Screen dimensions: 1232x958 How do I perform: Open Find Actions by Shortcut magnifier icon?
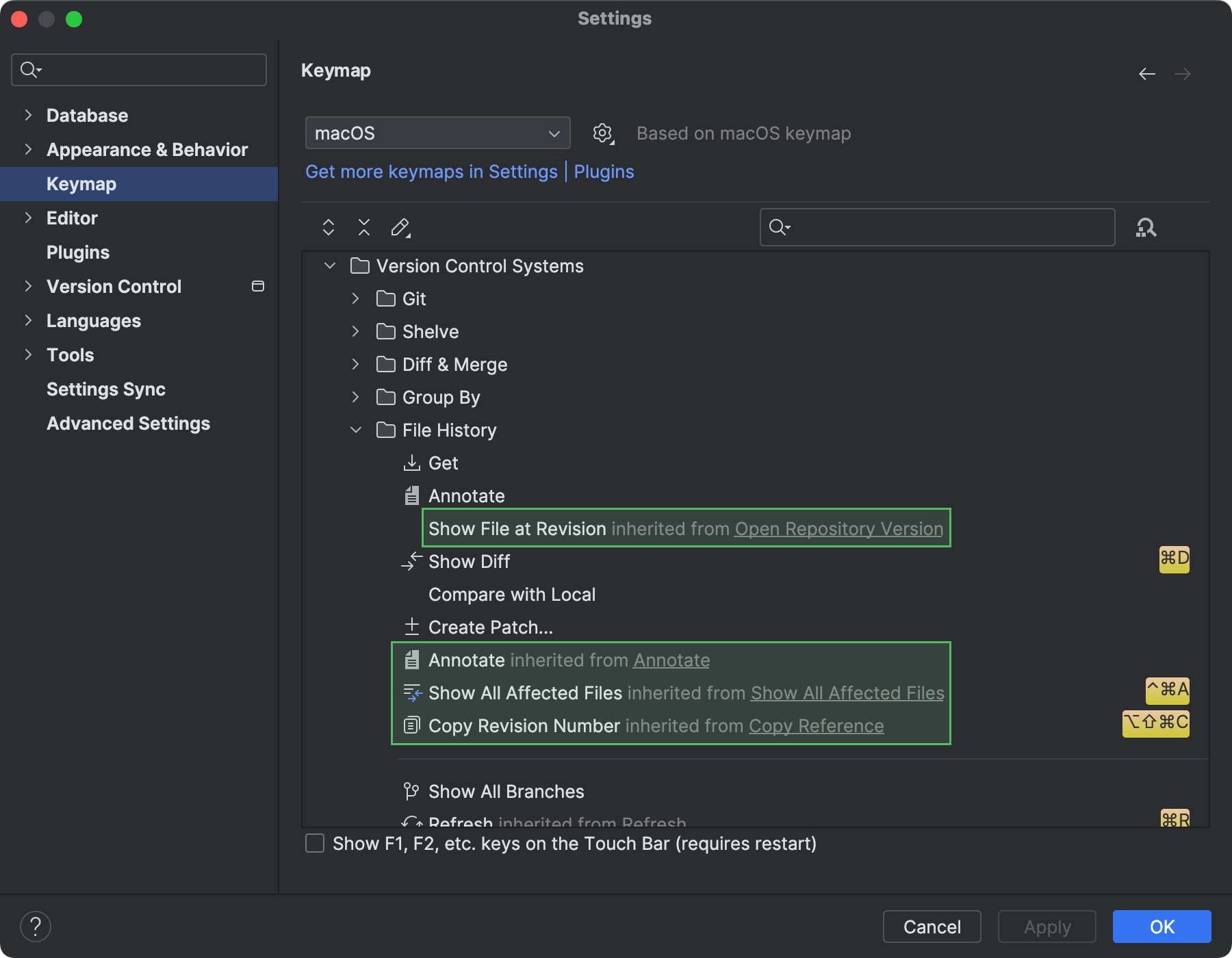[1146, 227]
